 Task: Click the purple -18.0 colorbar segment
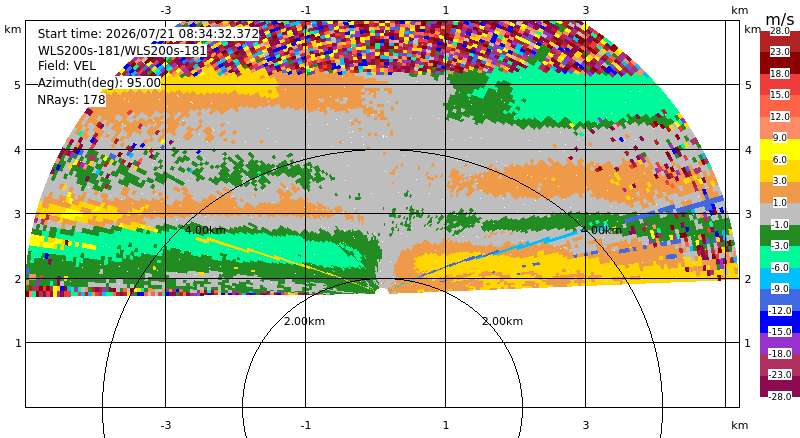[x=780, y=343]
